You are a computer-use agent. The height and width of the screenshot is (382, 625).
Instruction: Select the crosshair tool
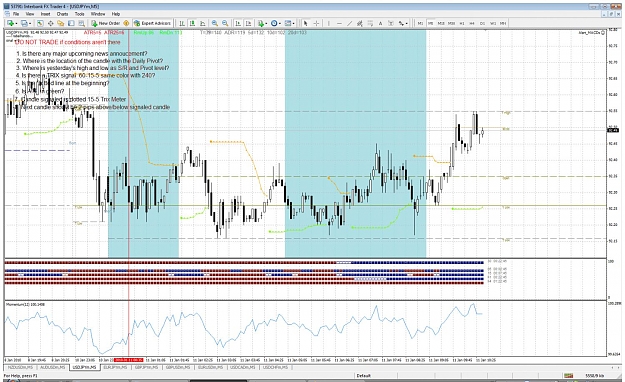tap(316, 23)
